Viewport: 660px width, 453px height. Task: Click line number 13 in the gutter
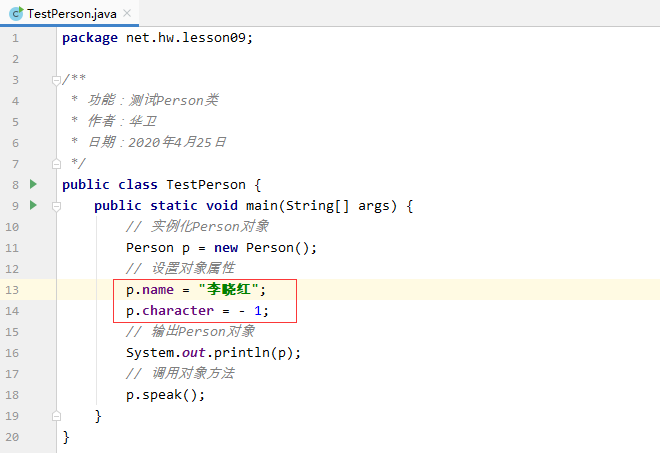pyautogui.click(x=12, y=290)
